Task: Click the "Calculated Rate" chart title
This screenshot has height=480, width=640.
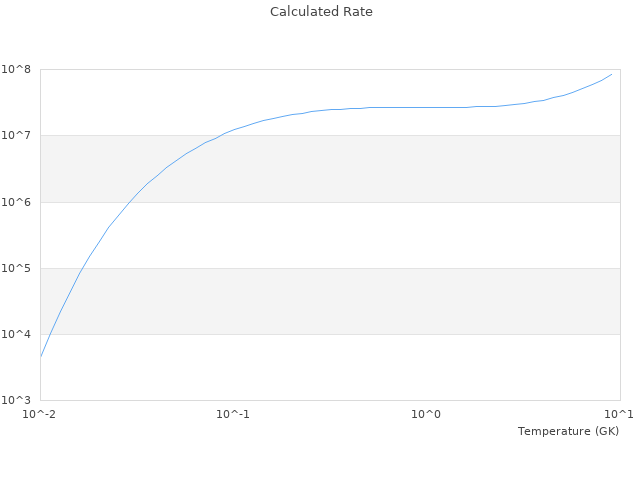Action: pos(321,12)
